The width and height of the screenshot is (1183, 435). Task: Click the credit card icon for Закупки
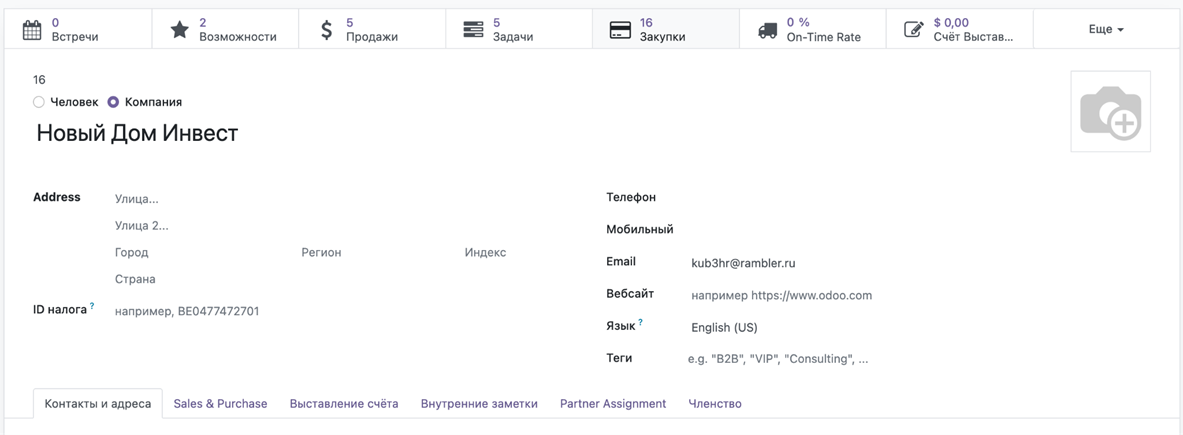tap(620, 30)
